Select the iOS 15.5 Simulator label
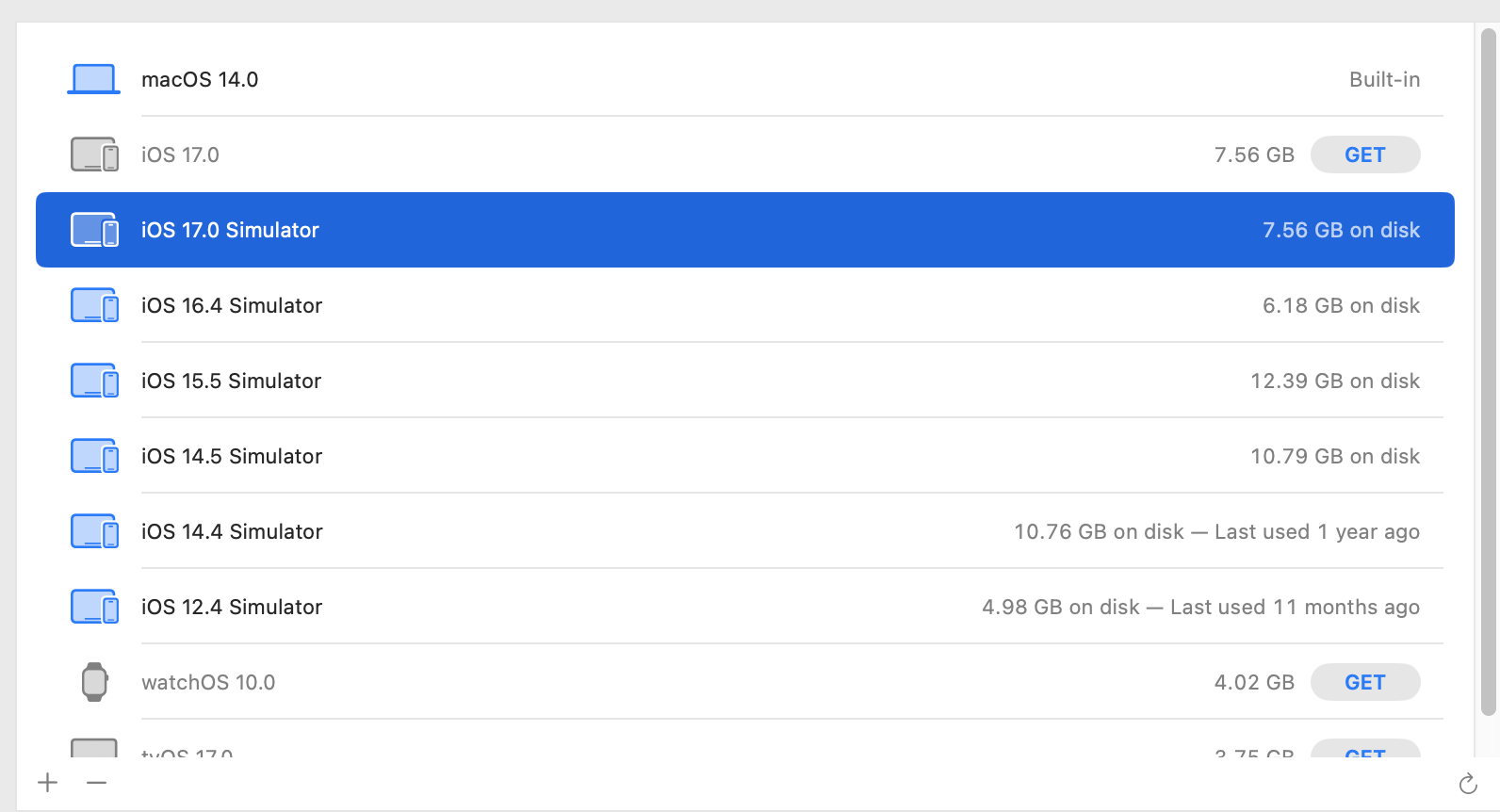Screen dimensions: 1500x812 coord(232,381)
